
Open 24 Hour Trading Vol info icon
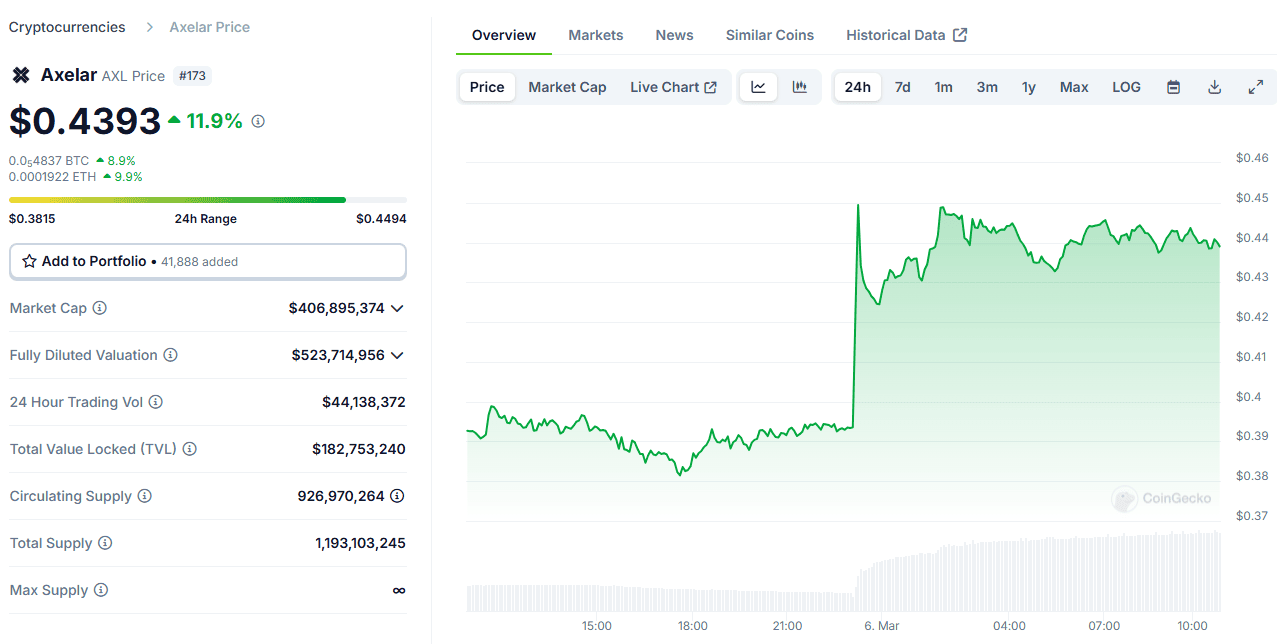(x=156, y=402)
